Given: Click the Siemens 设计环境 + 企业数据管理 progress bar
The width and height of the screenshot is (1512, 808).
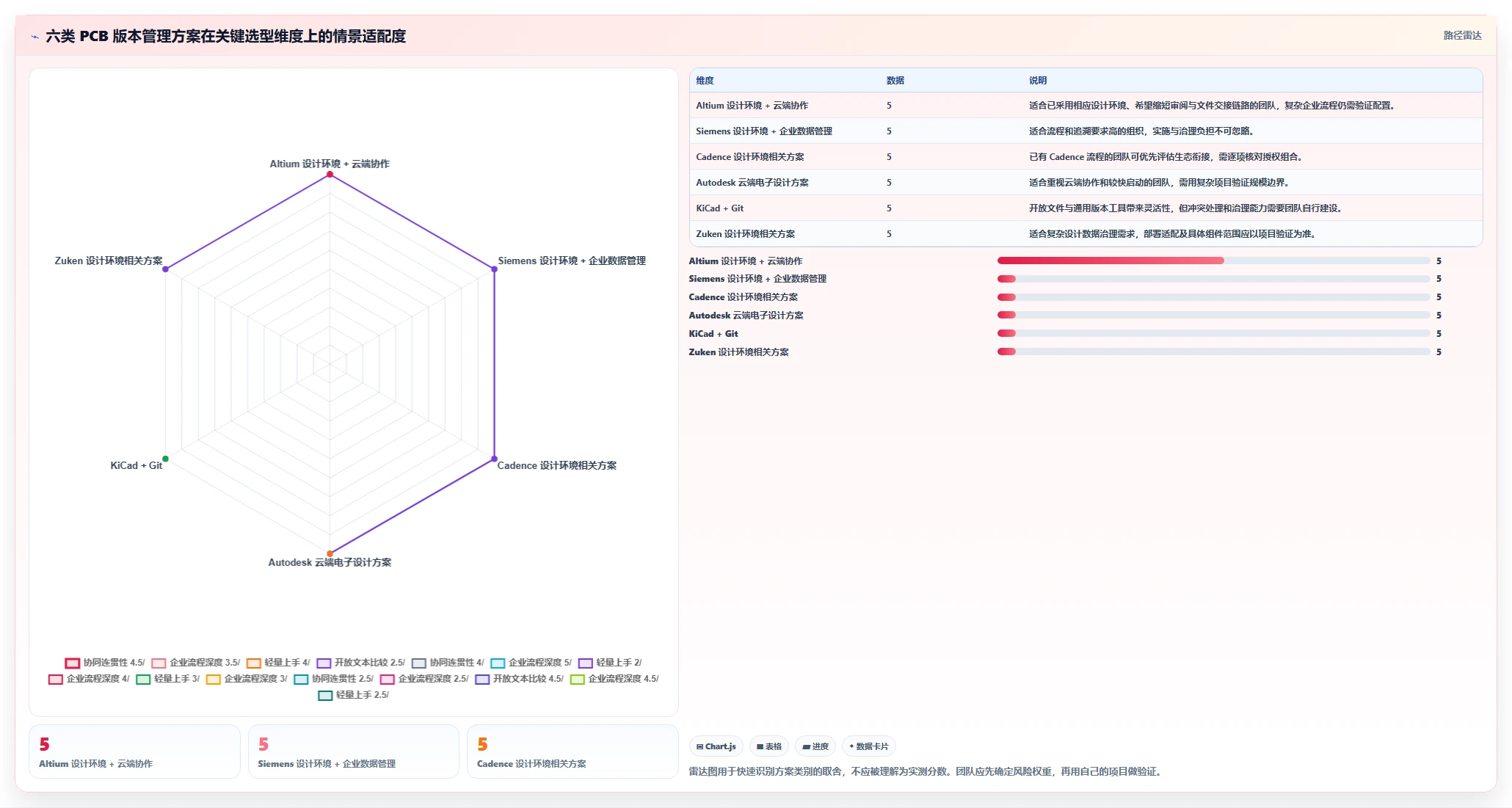Looking at the screenshot, I should [x=1213, y=279].
